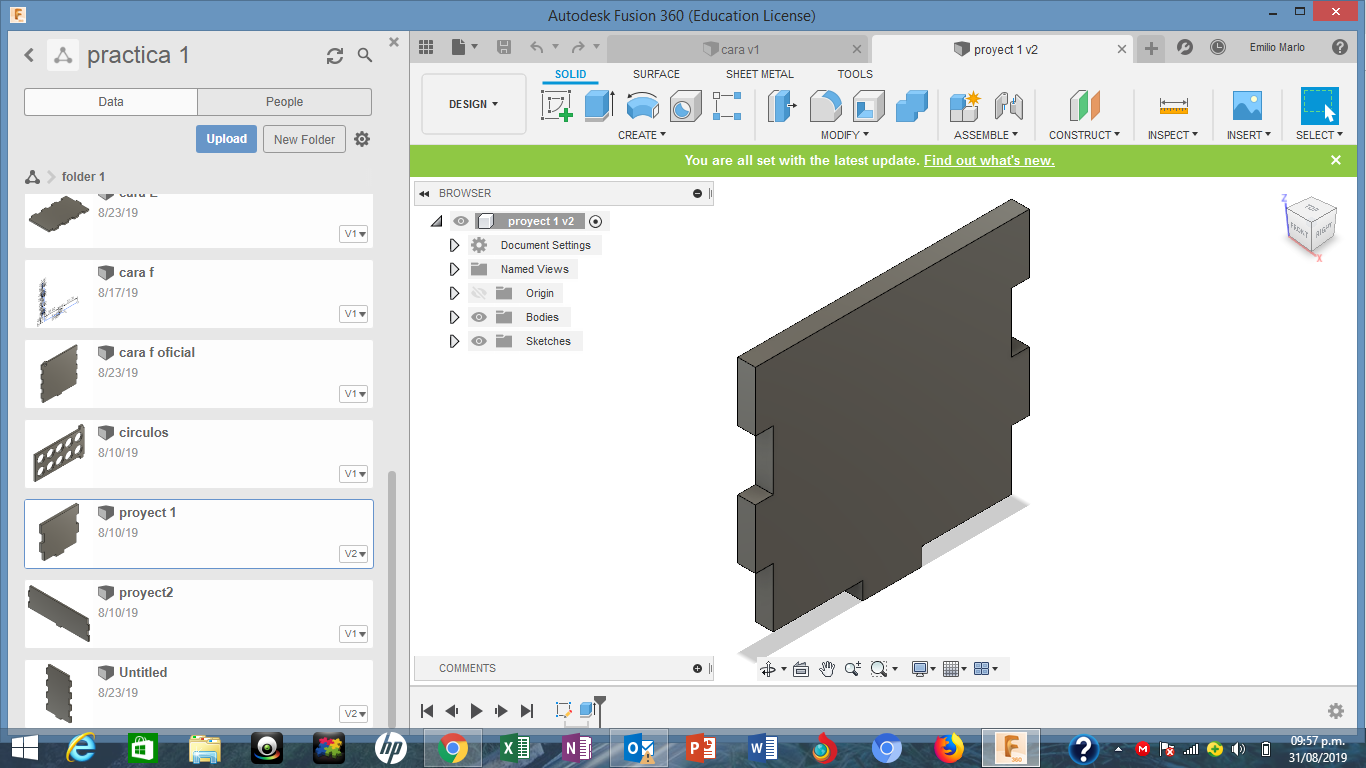Select the Create Sketch tool
The image size is (1366, 768).
click(x=557, y=105)
